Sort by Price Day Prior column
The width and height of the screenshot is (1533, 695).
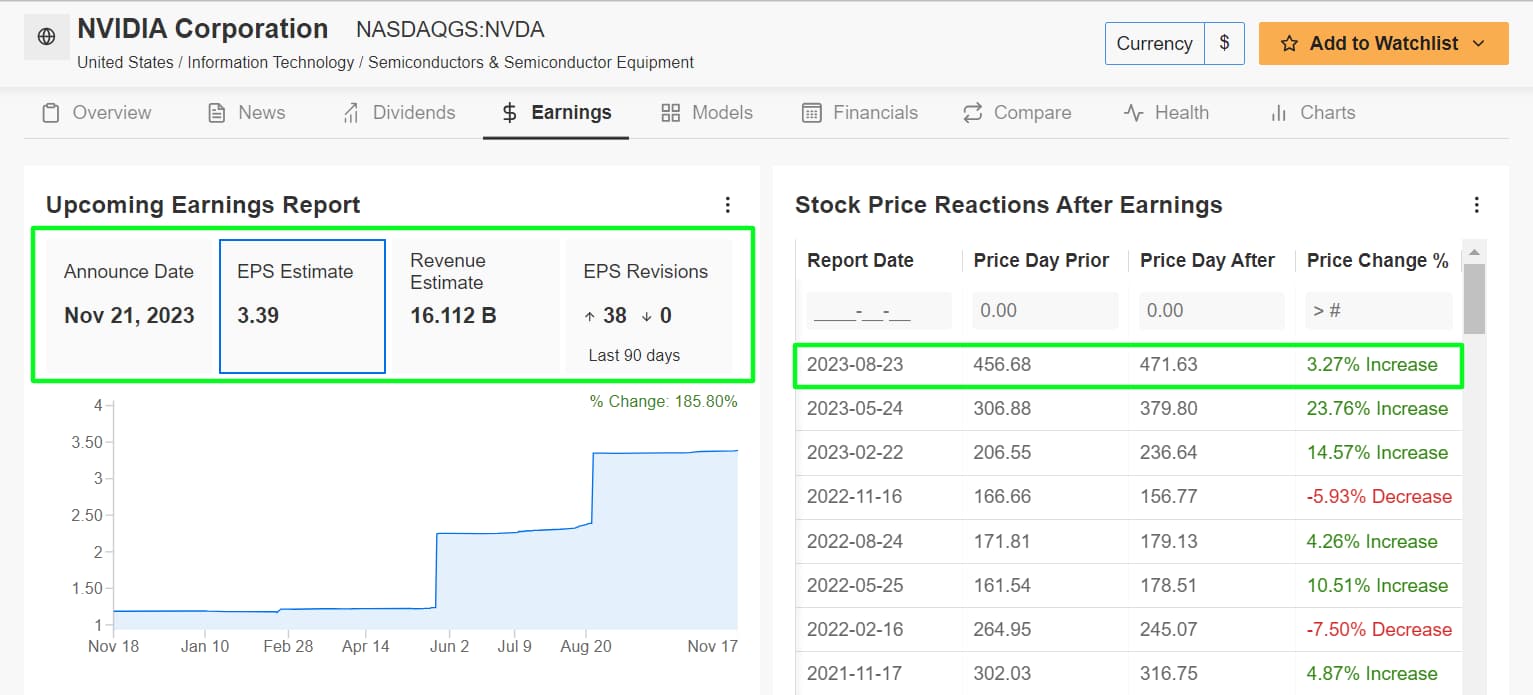(x=1041, y=261)
